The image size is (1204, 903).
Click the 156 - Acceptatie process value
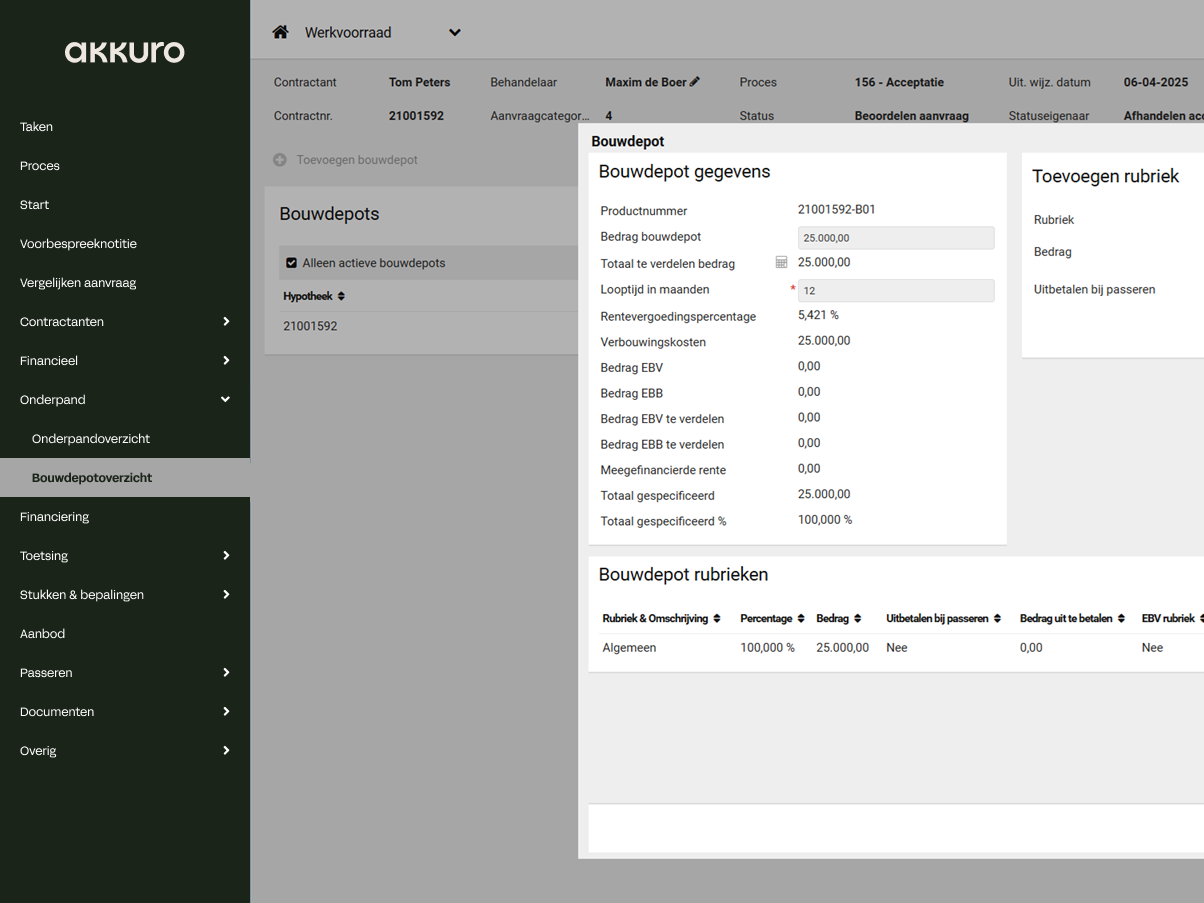[x=899, y=82]
